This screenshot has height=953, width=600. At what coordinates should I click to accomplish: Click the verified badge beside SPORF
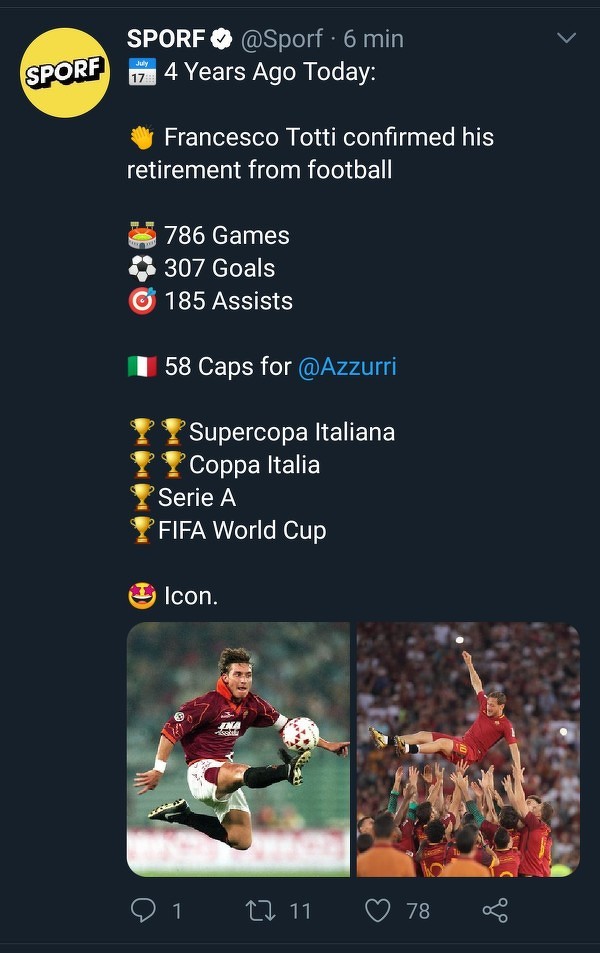(x=223, y=39)
